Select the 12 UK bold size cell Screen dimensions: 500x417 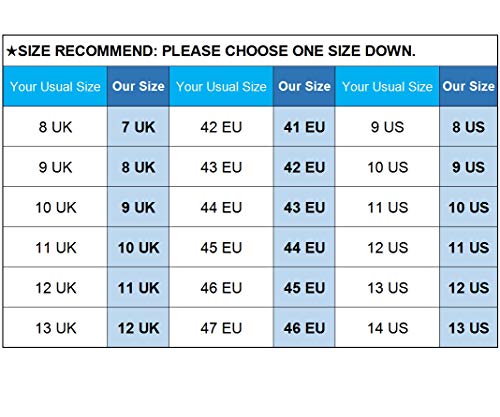coord(138,328)
